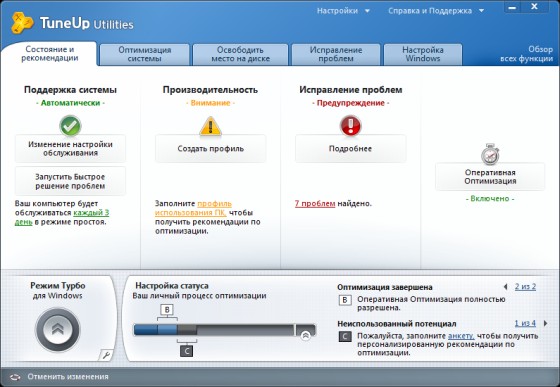The width and height of the screenshot is (560, 387).
Task: Go to next tip arrow beside 1 из 4
Action: [545, 323]
